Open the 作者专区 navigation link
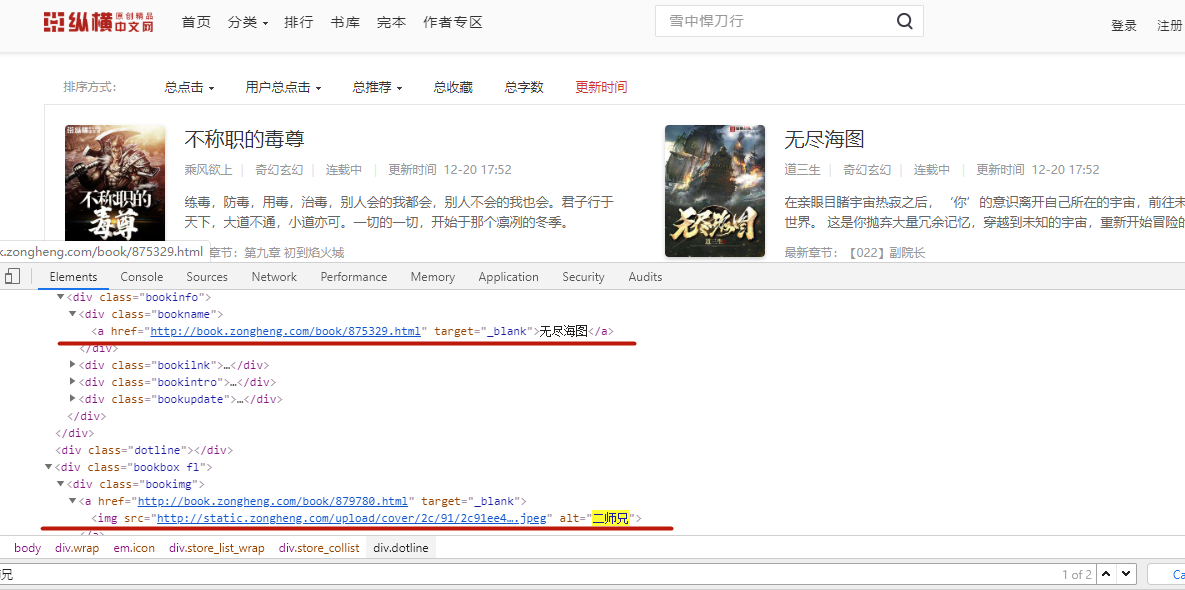This screenshot has height=590, width=1185. click(453, 23)
